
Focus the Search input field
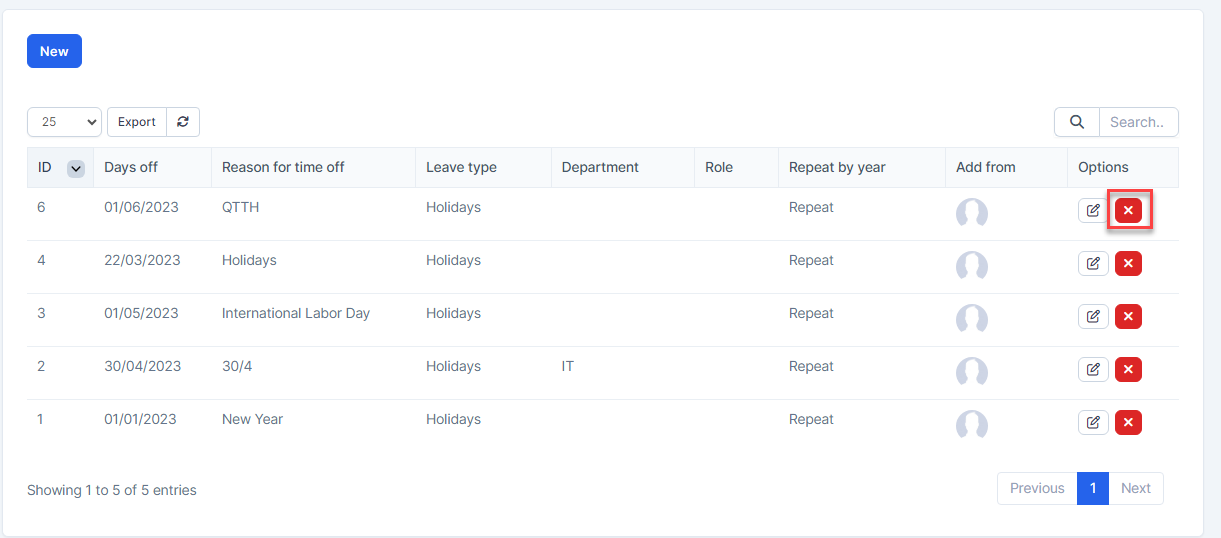pos(1138,122)
